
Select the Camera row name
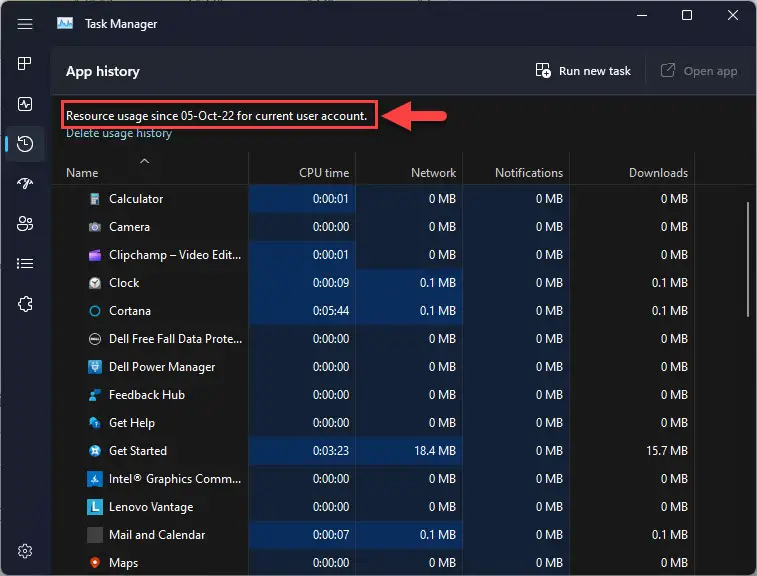[x=129, y=227]
